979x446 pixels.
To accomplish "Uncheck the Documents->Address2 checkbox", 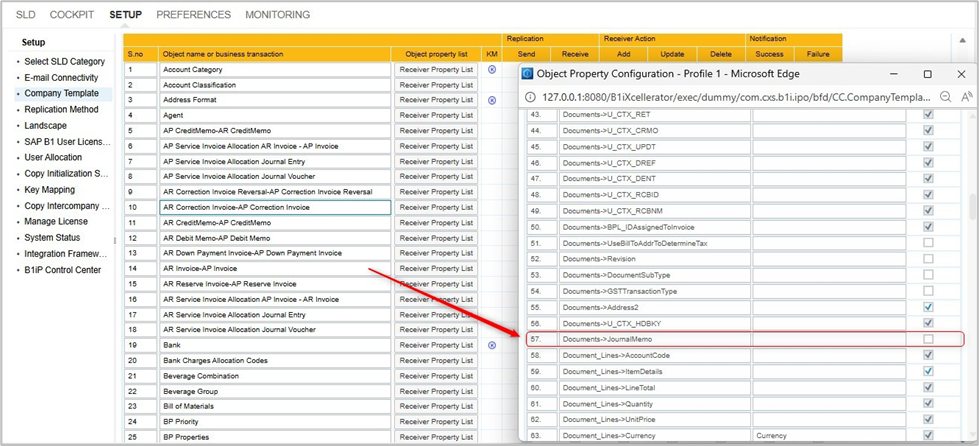I will (929, 307).
